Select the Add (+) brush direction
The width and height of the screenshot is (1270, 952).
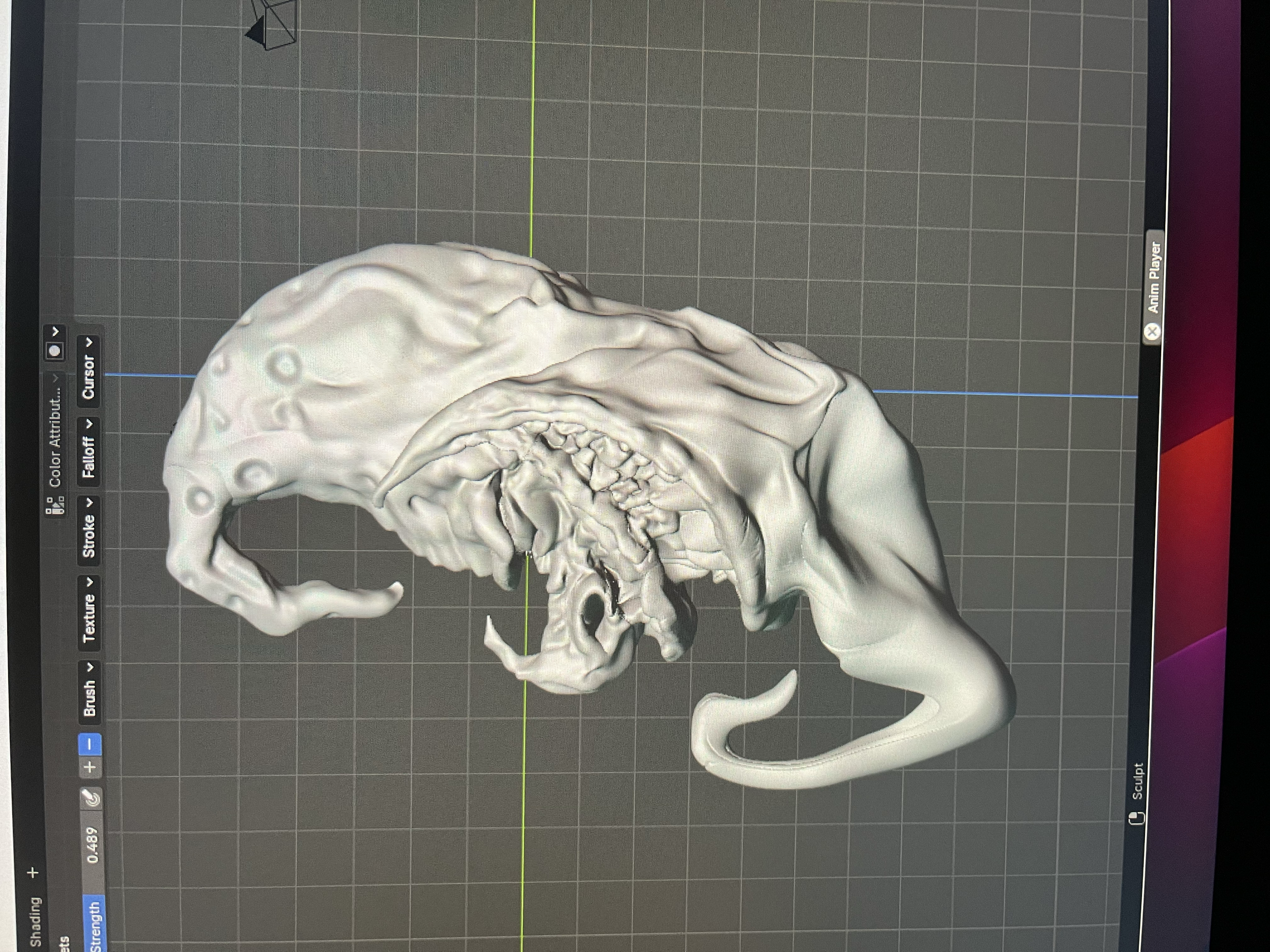coord(89,767)
